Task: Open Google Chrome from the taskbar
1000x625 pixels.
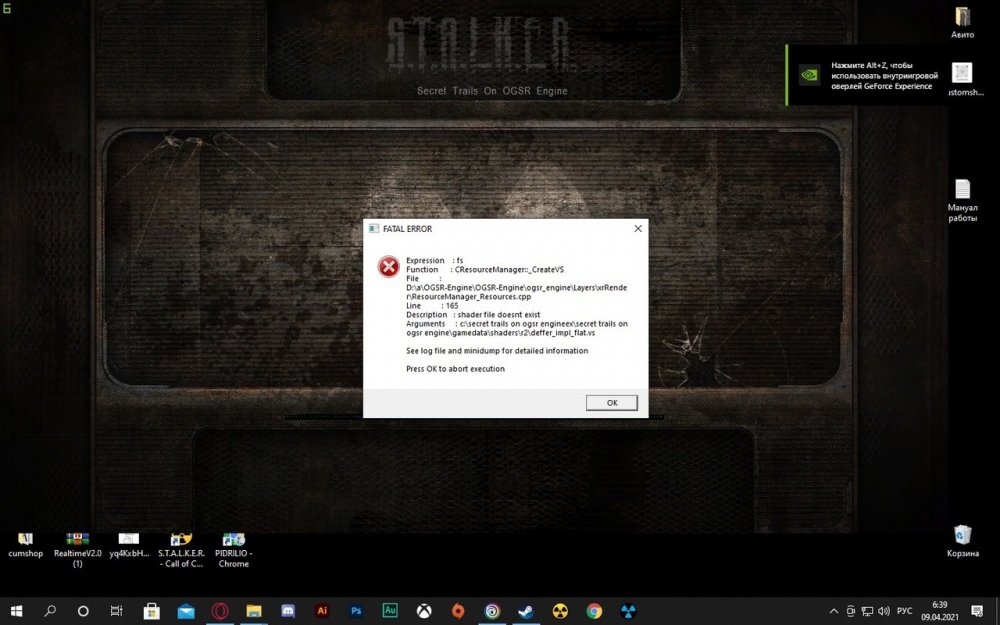Action: 594,611
